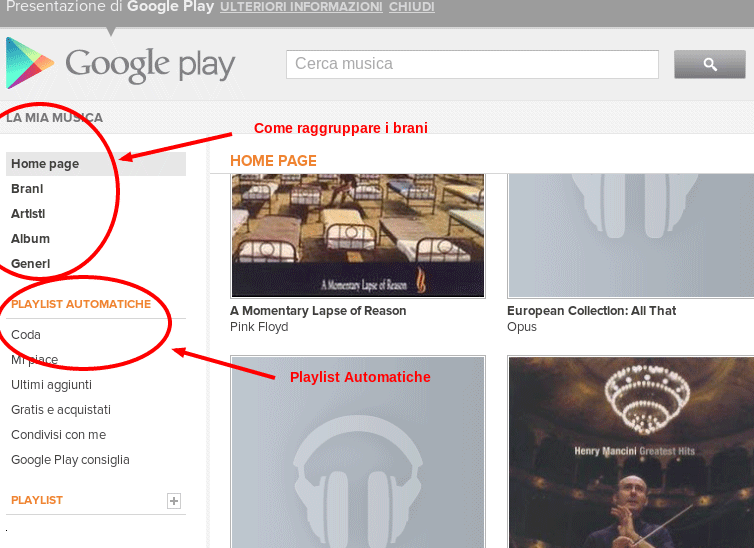
Task: Open A Momentary Lapse of Reason cover
Action: pyautogui.click(x=358, y=236)
